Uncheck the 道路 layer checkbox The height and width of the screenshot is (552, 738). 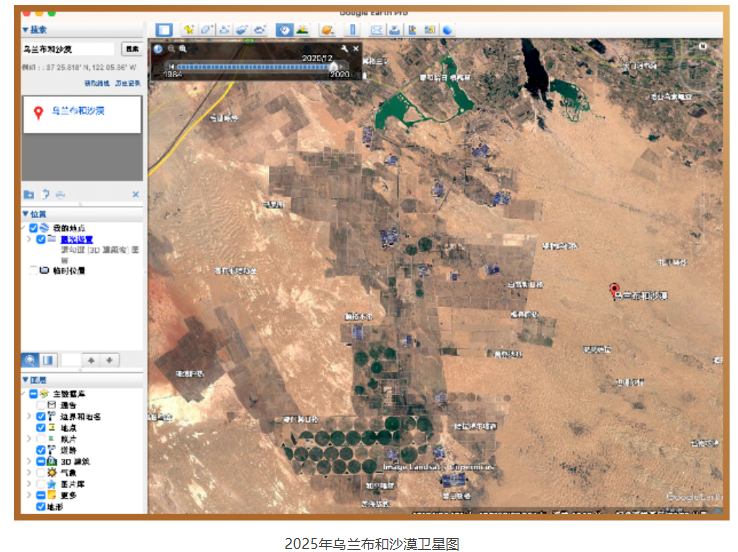(41, 450)
